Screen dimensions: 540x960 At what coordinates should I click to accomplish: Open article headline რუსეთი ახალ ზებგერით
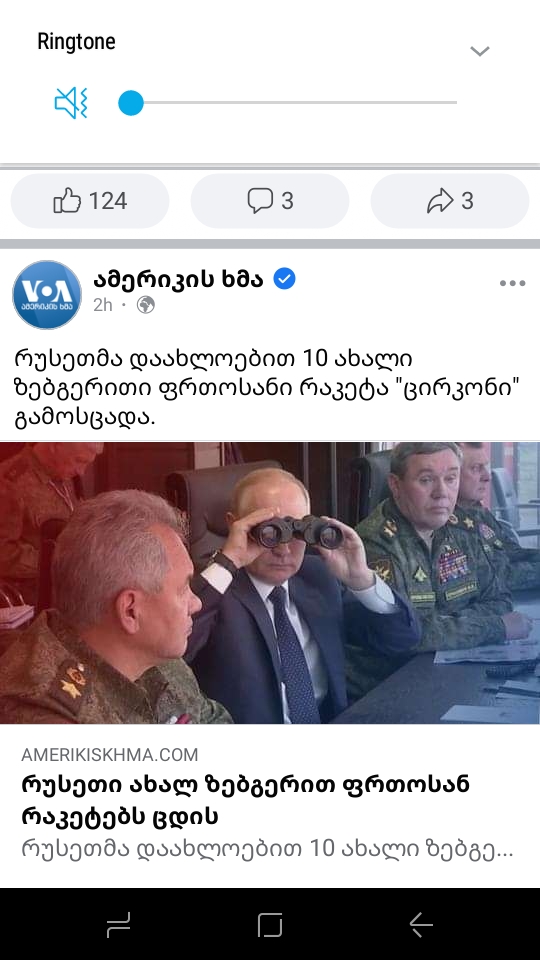[x=246, y=800]
